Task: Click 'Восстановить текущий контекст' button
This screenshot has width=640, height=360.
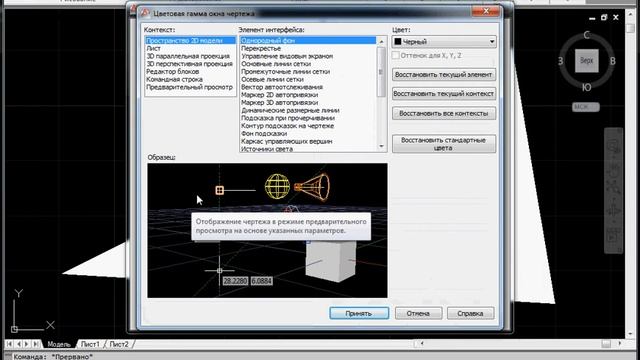Action: coord(444,94)
